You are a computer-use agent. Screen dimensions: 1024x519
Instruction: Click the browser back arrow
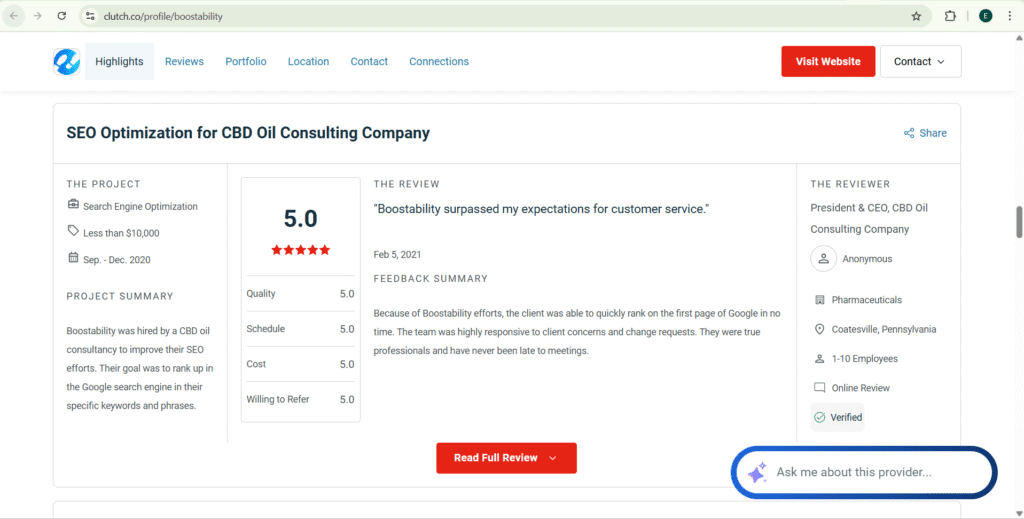(x=14, y=16)
